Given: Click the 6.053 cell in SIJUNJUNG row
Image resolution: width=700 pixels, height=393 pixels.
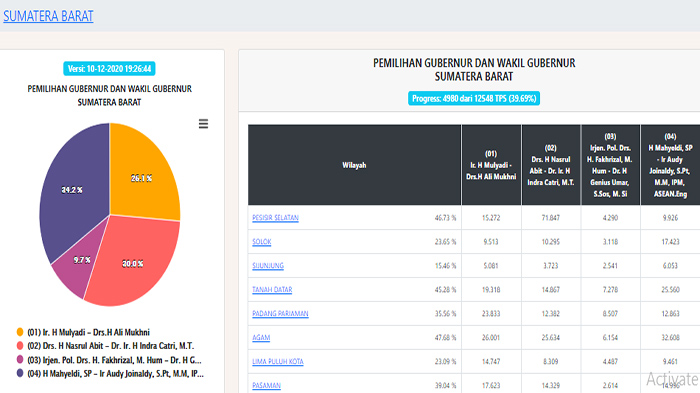Looking at the screenshot, I should coord(670,266).
